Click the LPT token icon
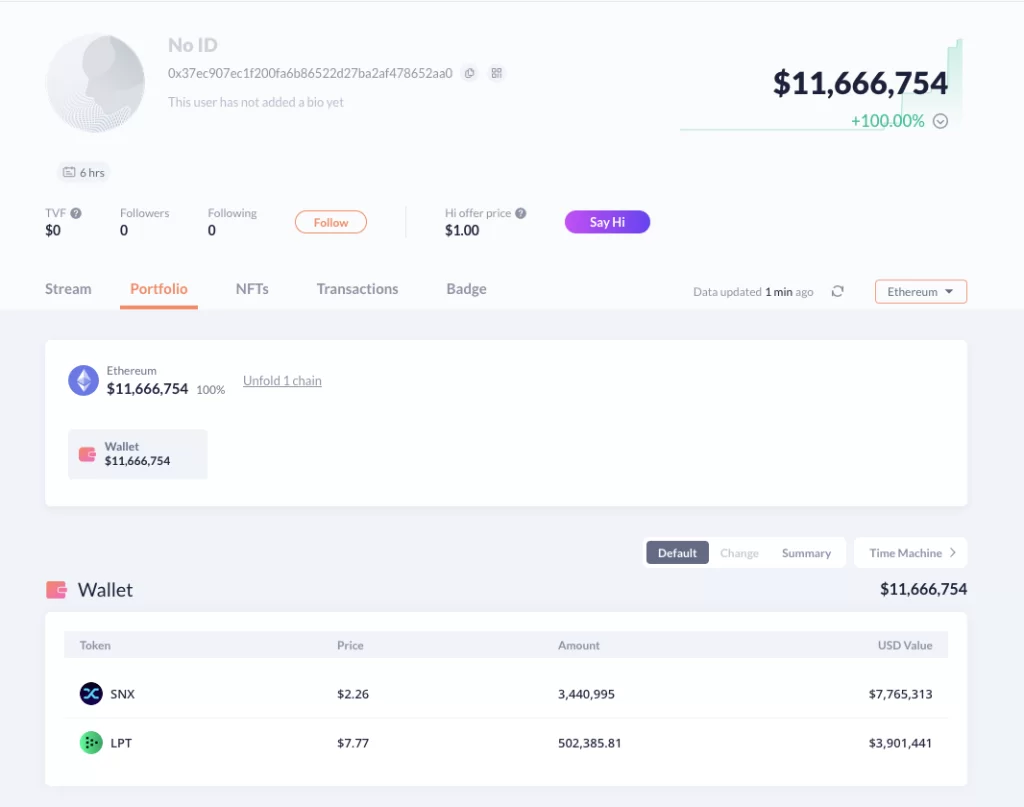 [91, 743]
